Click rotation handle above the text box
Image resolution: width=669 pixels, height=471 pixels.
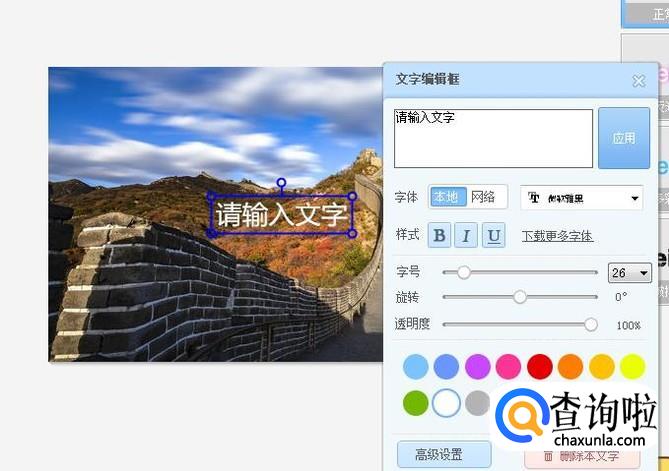281,183
